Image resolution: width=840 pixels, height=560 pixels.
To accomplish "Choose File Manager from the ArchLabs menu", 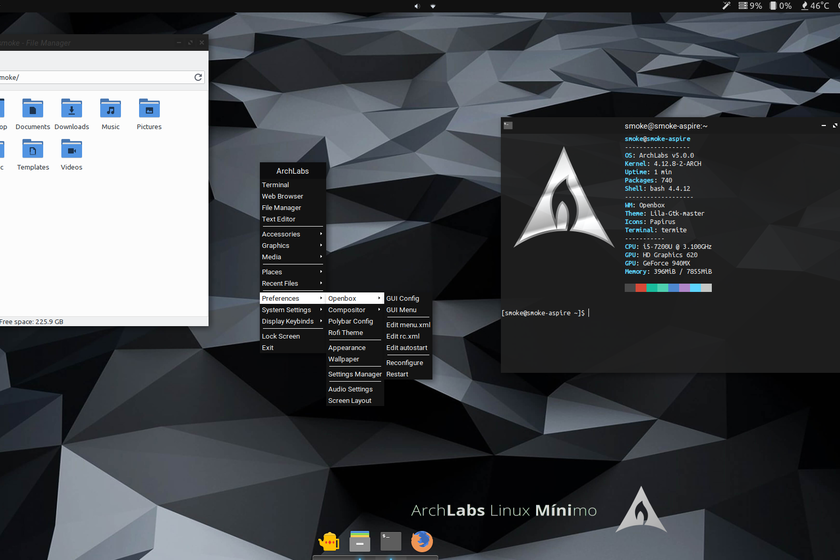I will pos(292,207).
